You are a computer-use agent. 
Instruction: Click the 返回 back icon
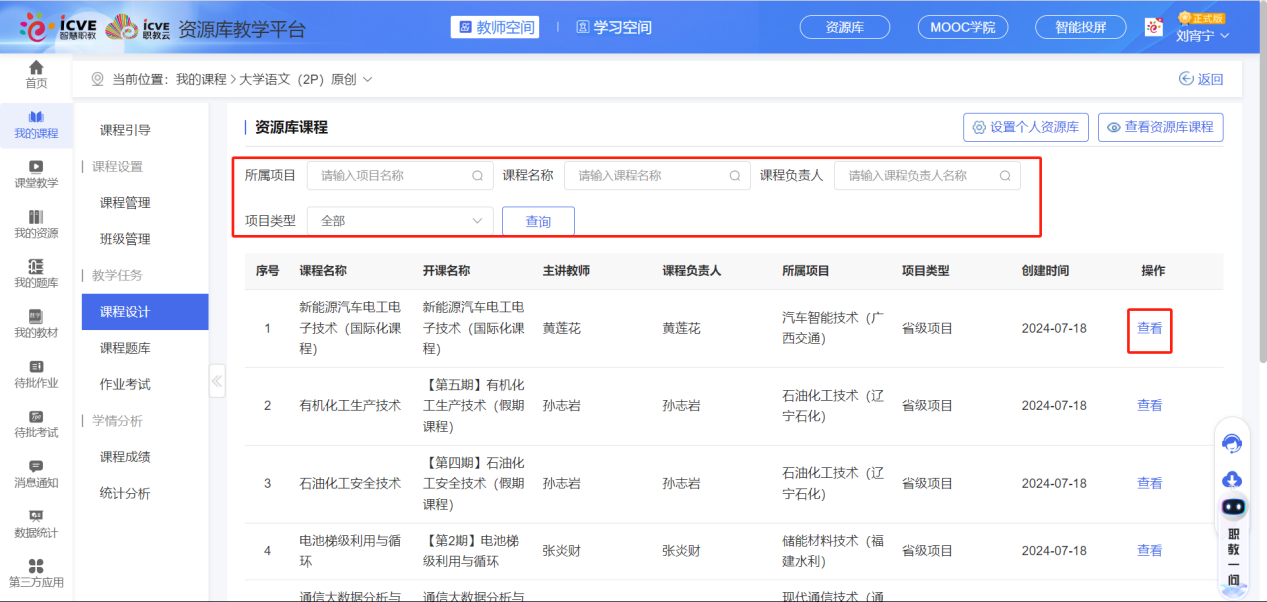(1187, 79)
